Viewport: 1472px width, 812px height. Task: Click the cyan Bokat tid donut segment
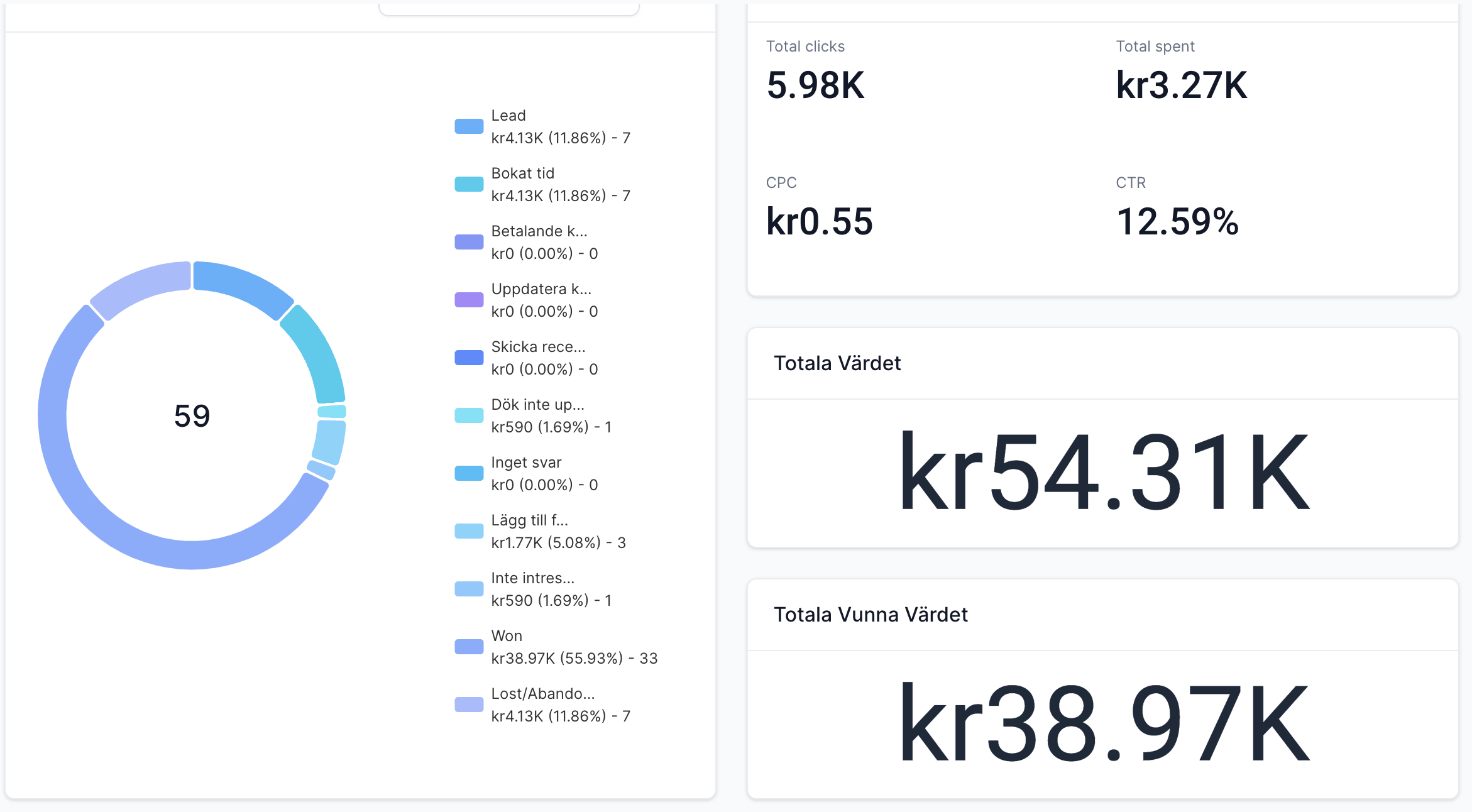316,352
